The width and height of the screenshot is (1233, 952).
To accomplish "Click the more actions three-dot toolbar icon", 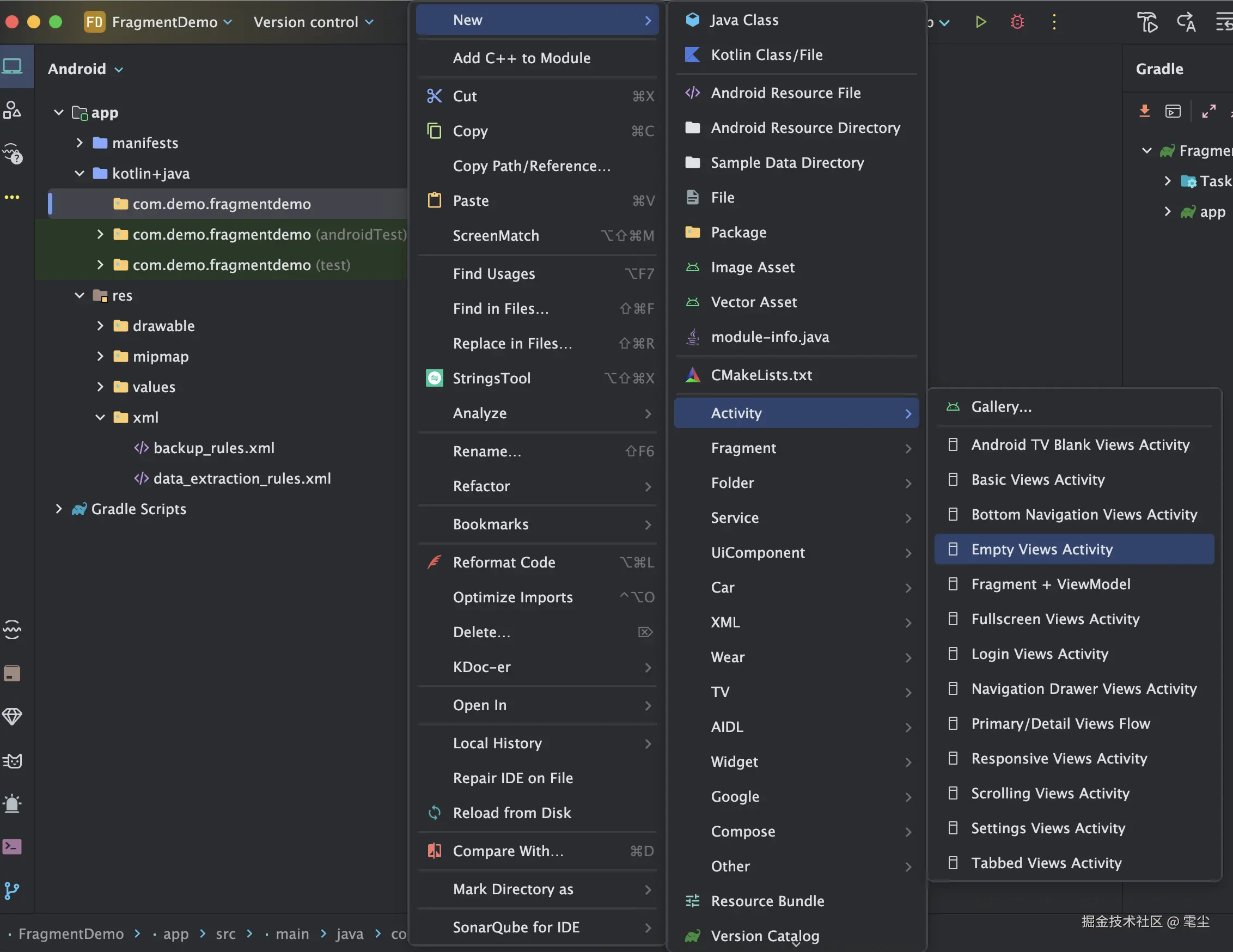I will pos(1053,22).
